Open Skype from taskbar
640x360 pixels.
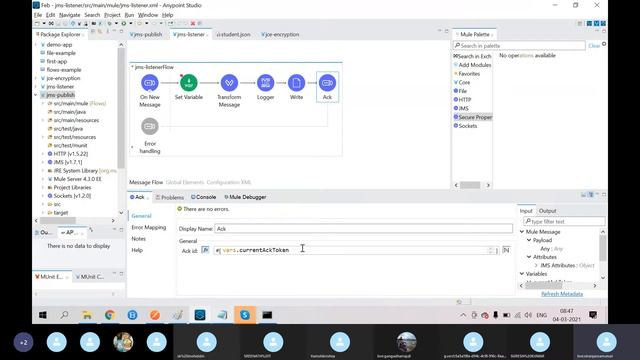point(245,315)
